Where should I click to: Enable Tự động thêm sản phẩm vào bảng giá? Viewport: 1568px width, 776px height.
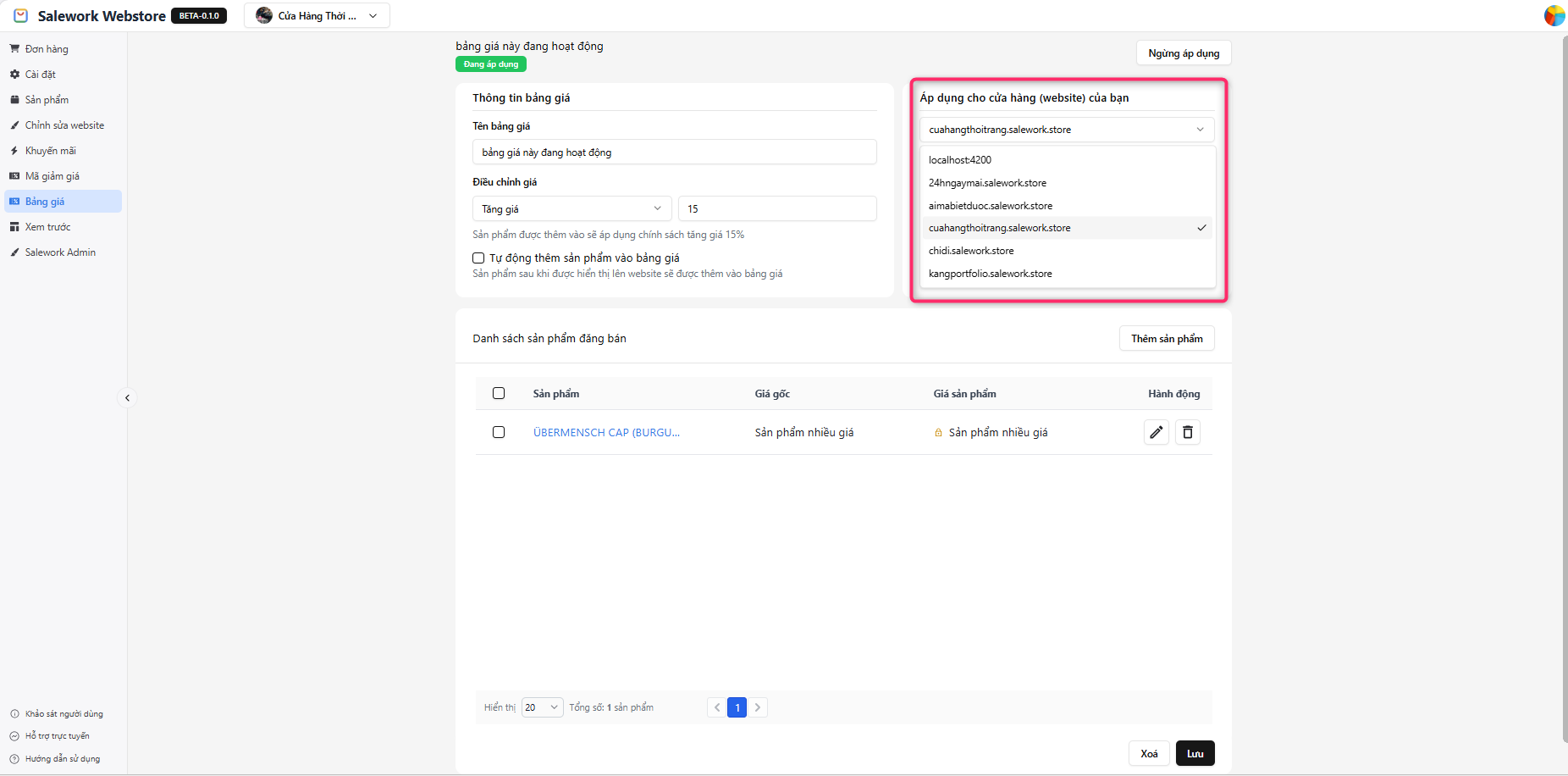point(478,258)
